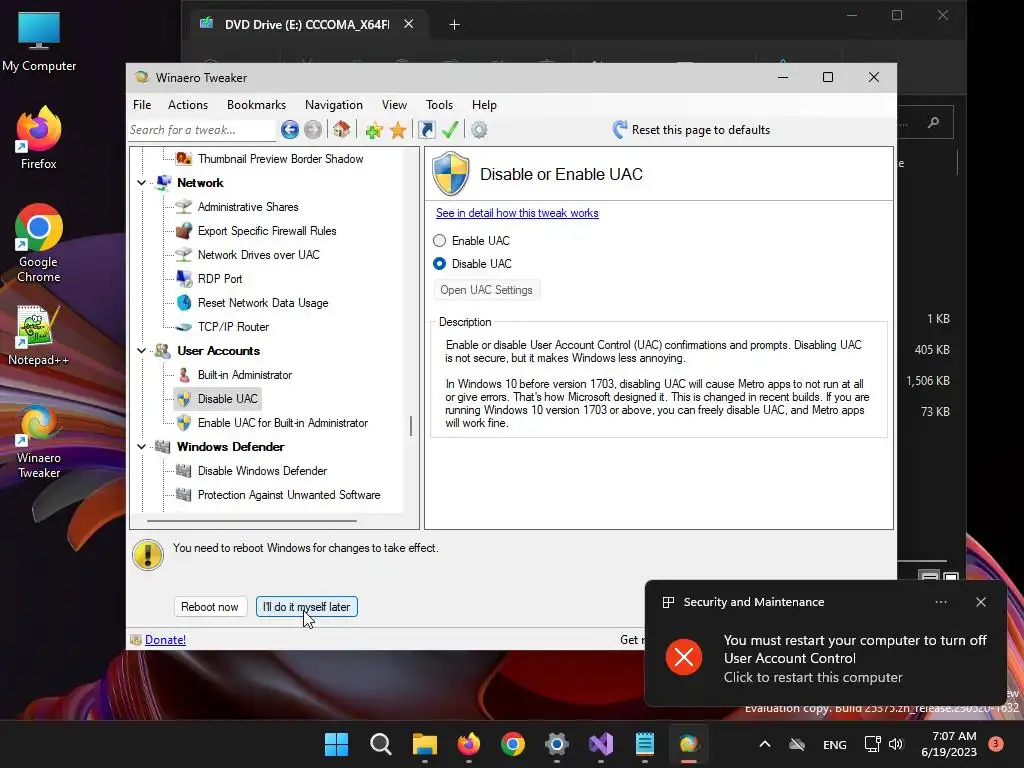Collapse the User Accounts tree category
The height and width of the screenshot is (768, 1024).
pyautogui.click(x=142, y=351)
